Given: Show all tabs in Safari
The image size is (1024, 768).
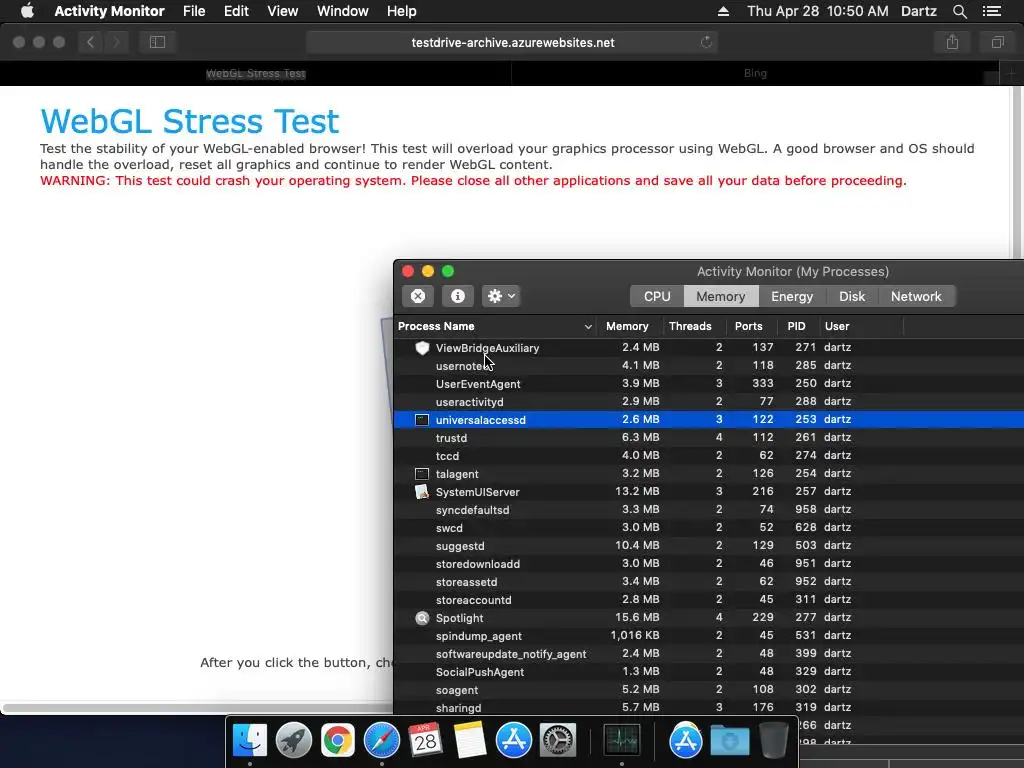Looking at the screenshot, I should tap(997, 42).
